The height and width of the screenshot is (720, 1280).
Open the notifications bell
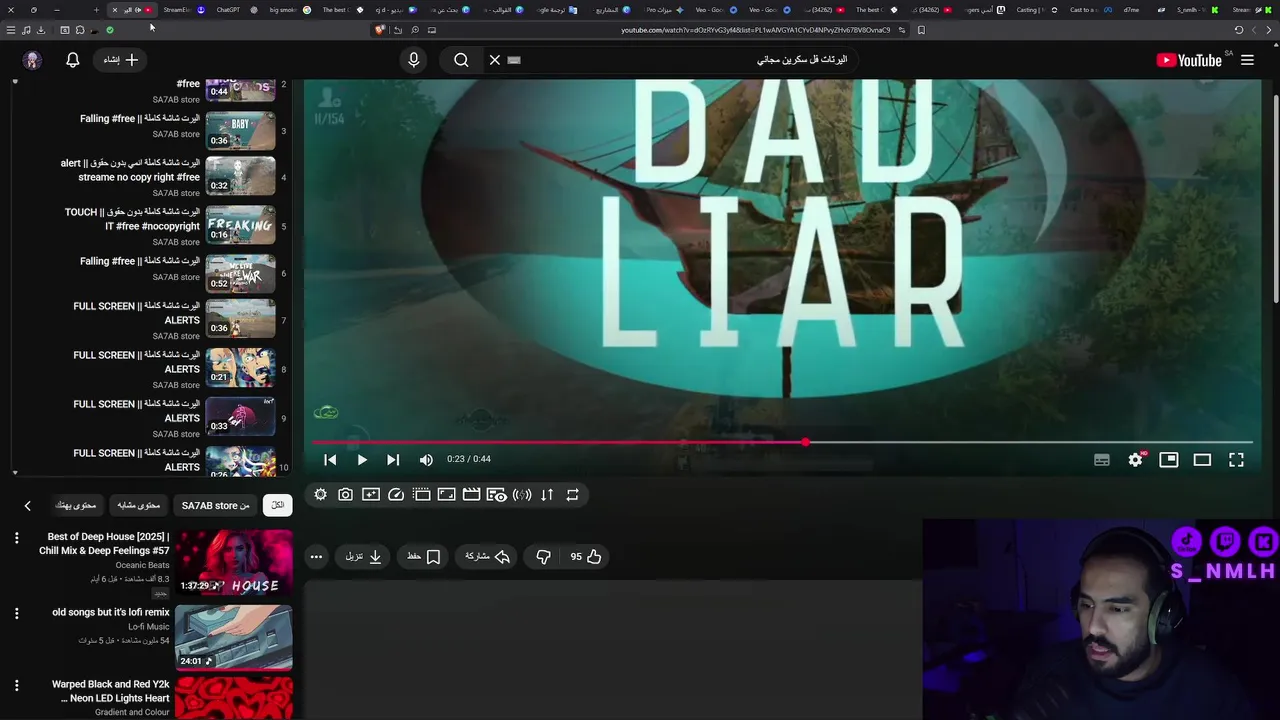pyautogui.click(x=72, y=60)
